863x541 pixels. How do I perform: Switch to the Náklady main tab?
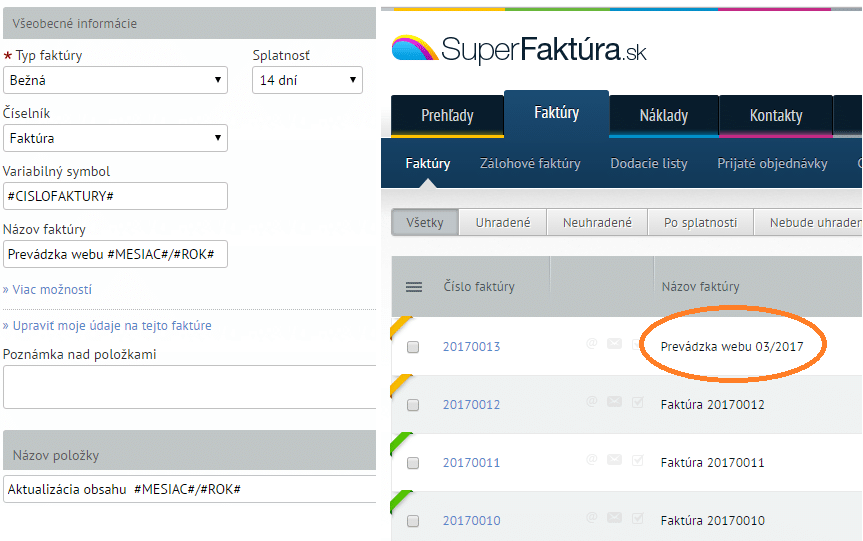(x=664, y=116)
